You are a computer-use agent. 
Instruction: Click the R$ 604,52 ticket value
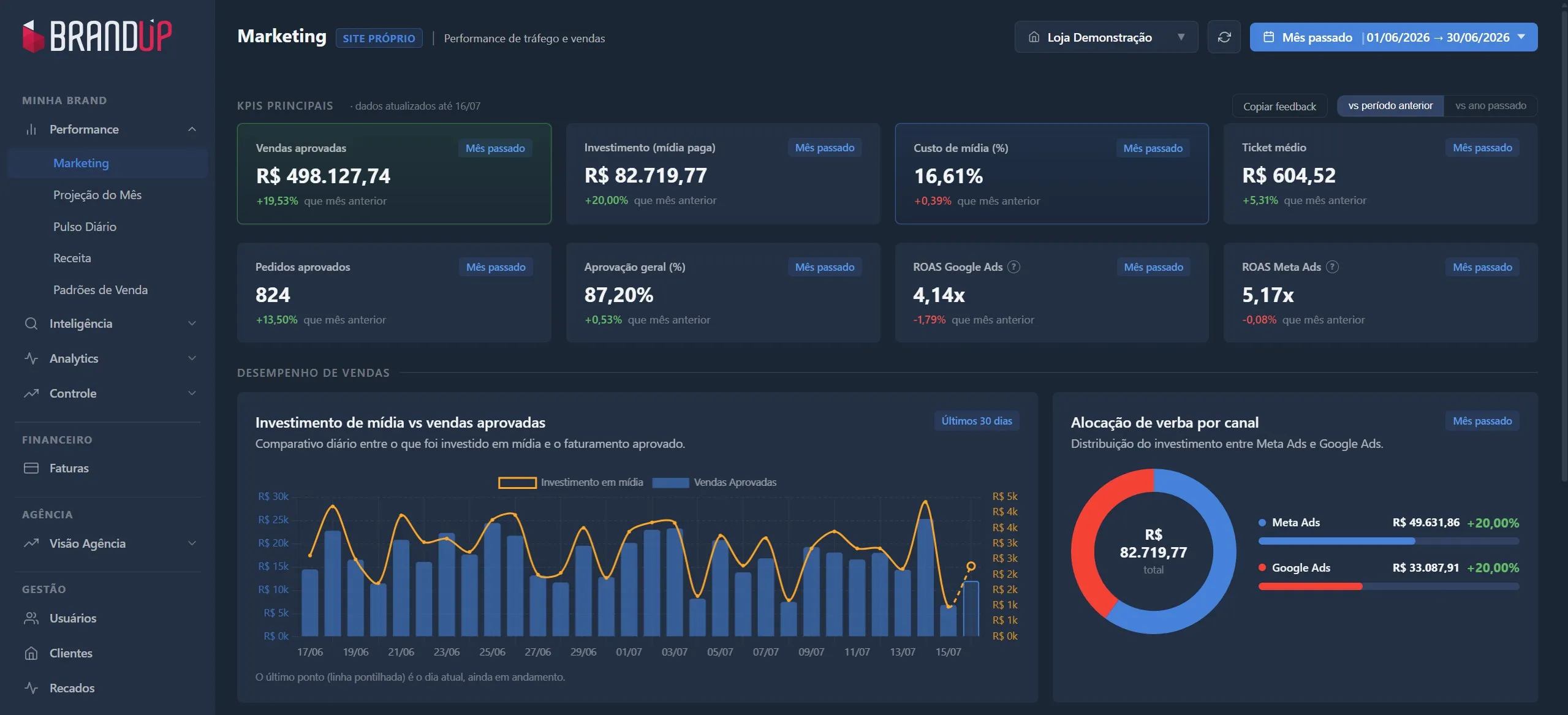(x=1289, y=176)
